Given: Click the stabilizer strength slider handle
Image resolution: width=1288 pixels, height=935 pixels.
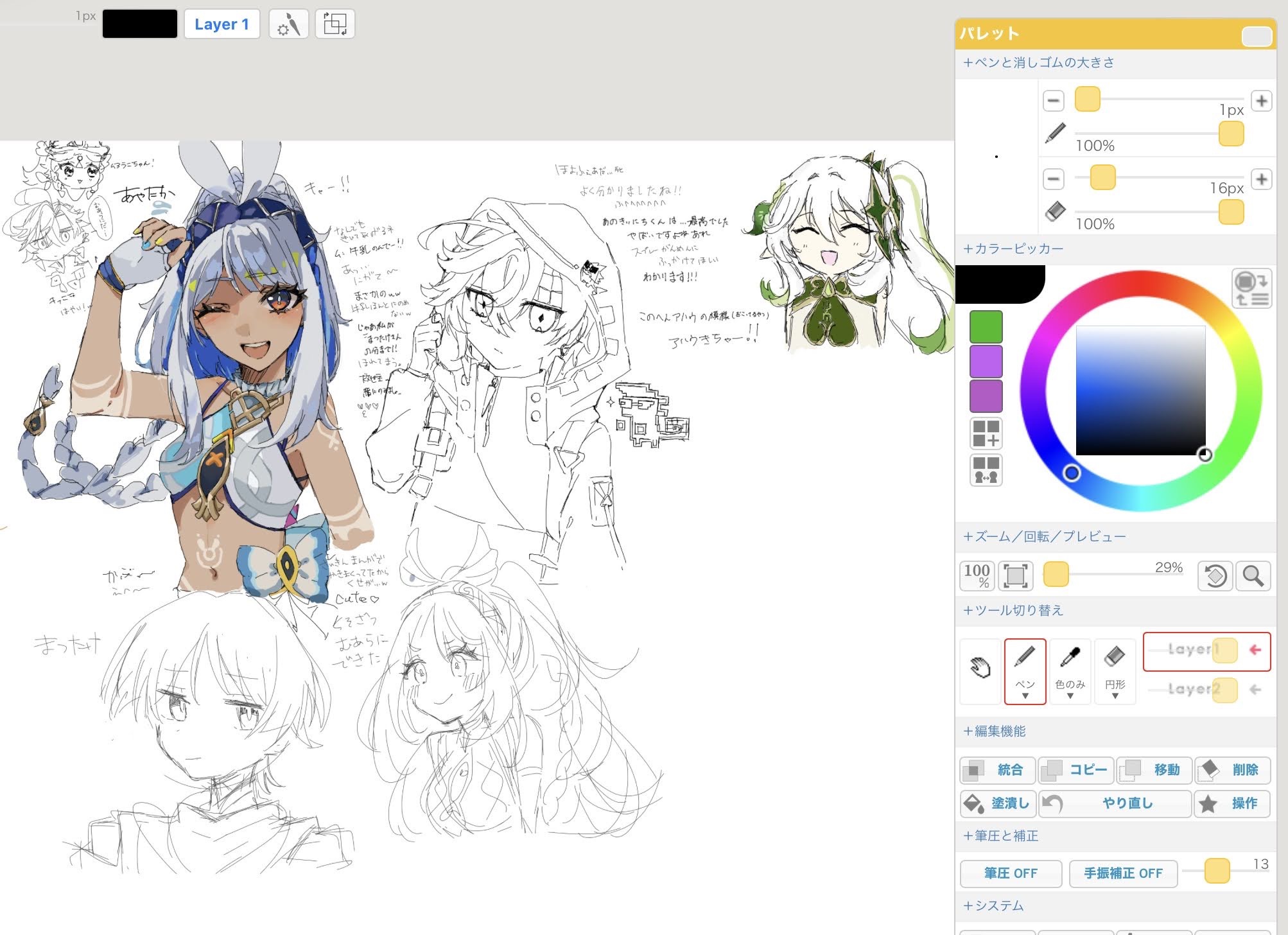Looking at the screenshot, I should click(1217, 871).
